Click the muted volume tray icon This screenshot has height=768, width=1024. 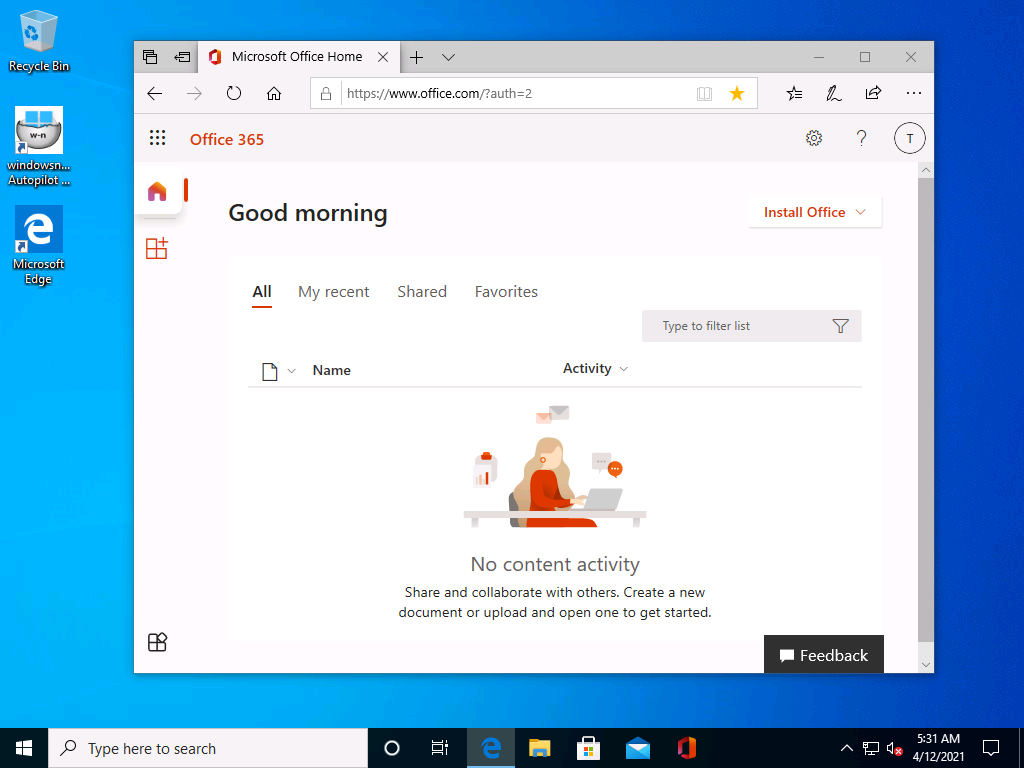click(895, 748)
